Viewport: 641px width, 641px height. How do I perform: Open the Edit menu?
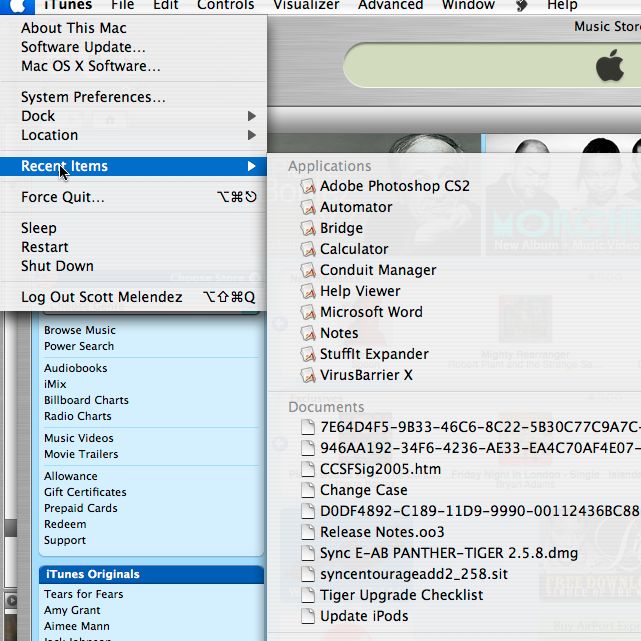click(166, 5)
